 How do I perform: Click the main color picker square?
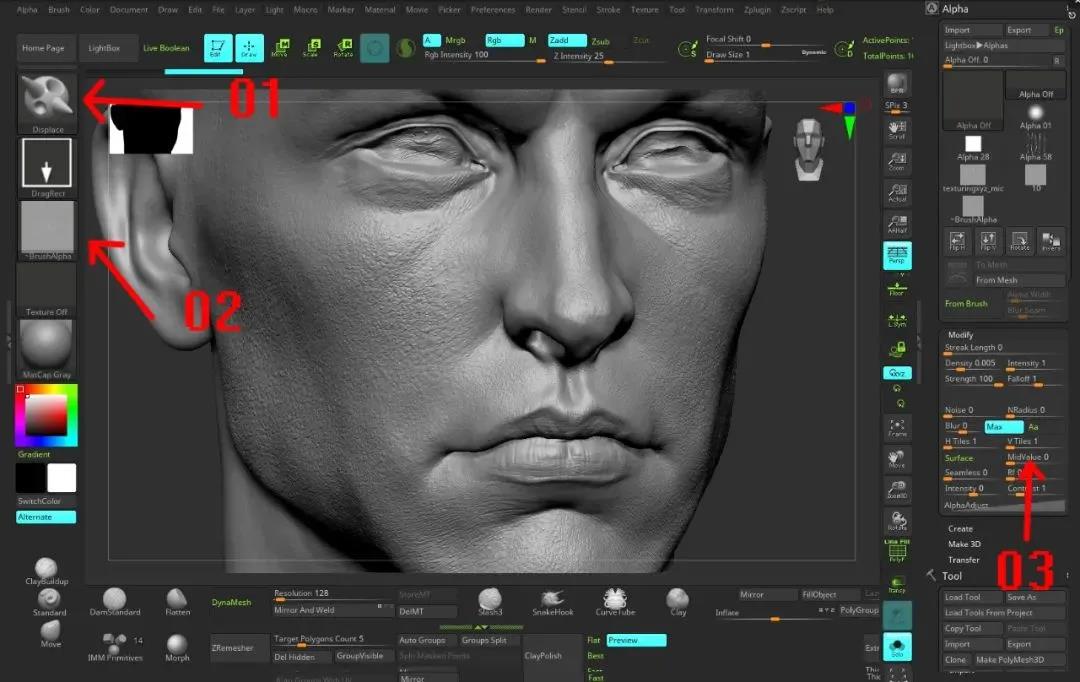(x=46, y=415)
